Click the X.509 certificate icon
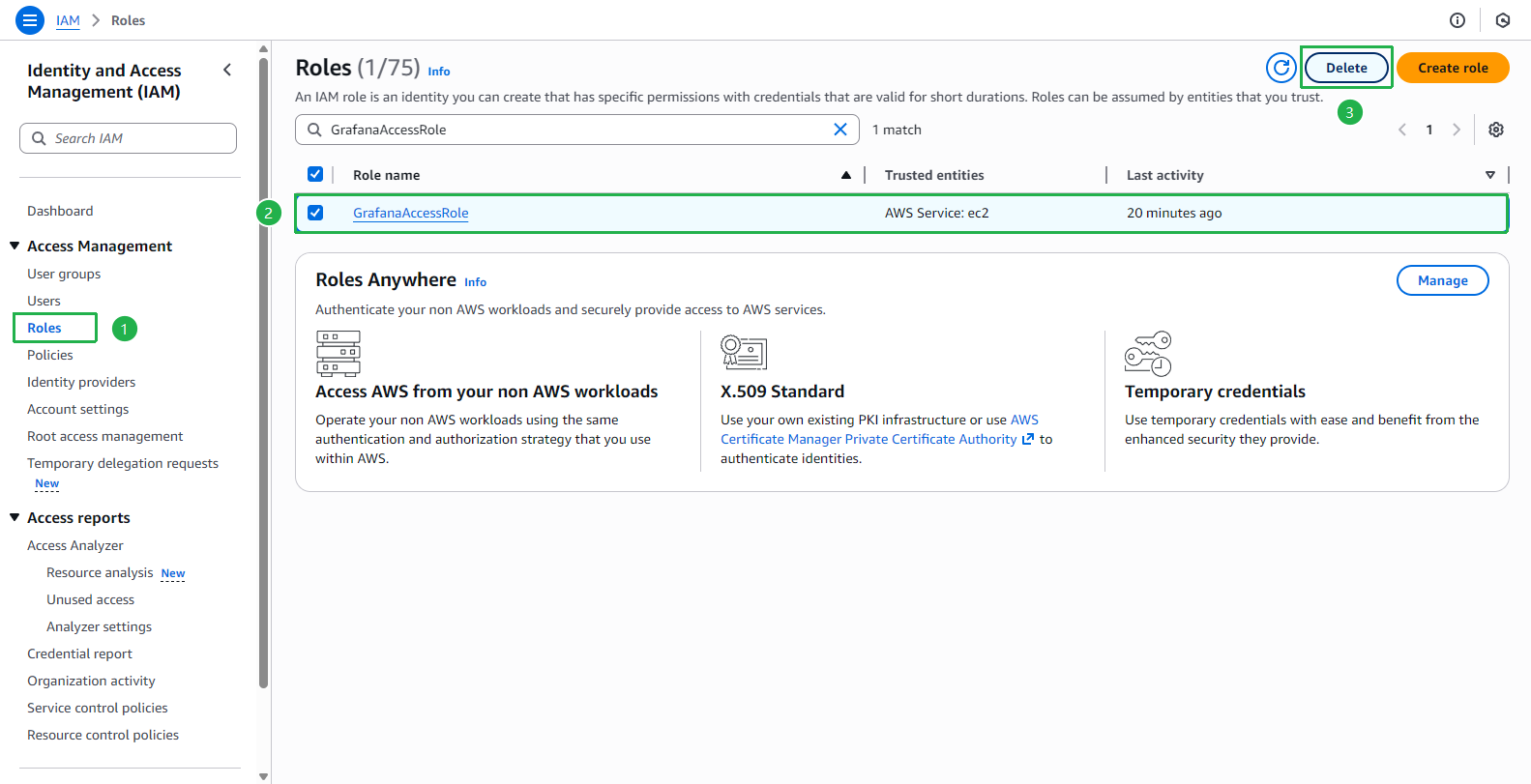This screenshot has width=1531, height=784. pos(744,353)
